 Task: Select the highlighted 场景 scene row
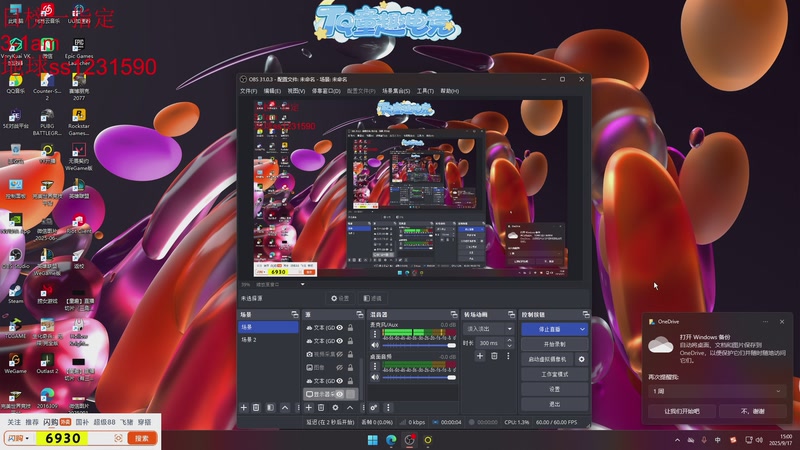tap(268, 327)
